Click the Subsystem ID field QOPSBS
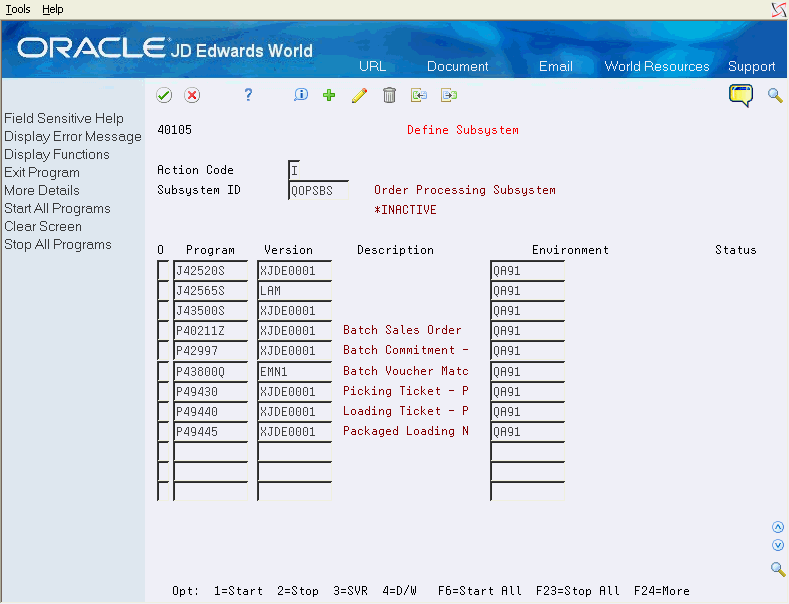This screenshot has width=789, height=604. [319, 190]
